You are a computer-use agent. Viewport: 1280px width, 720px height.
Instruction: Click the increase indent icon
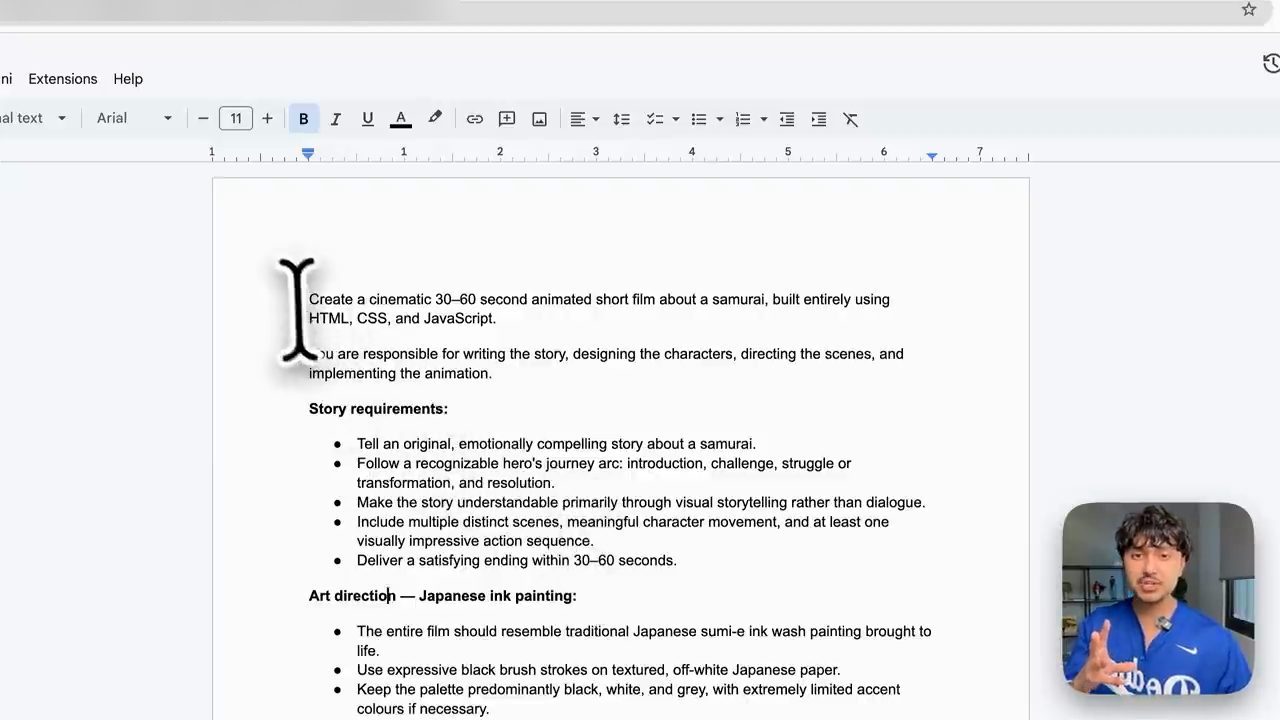(x=819, y=119)
